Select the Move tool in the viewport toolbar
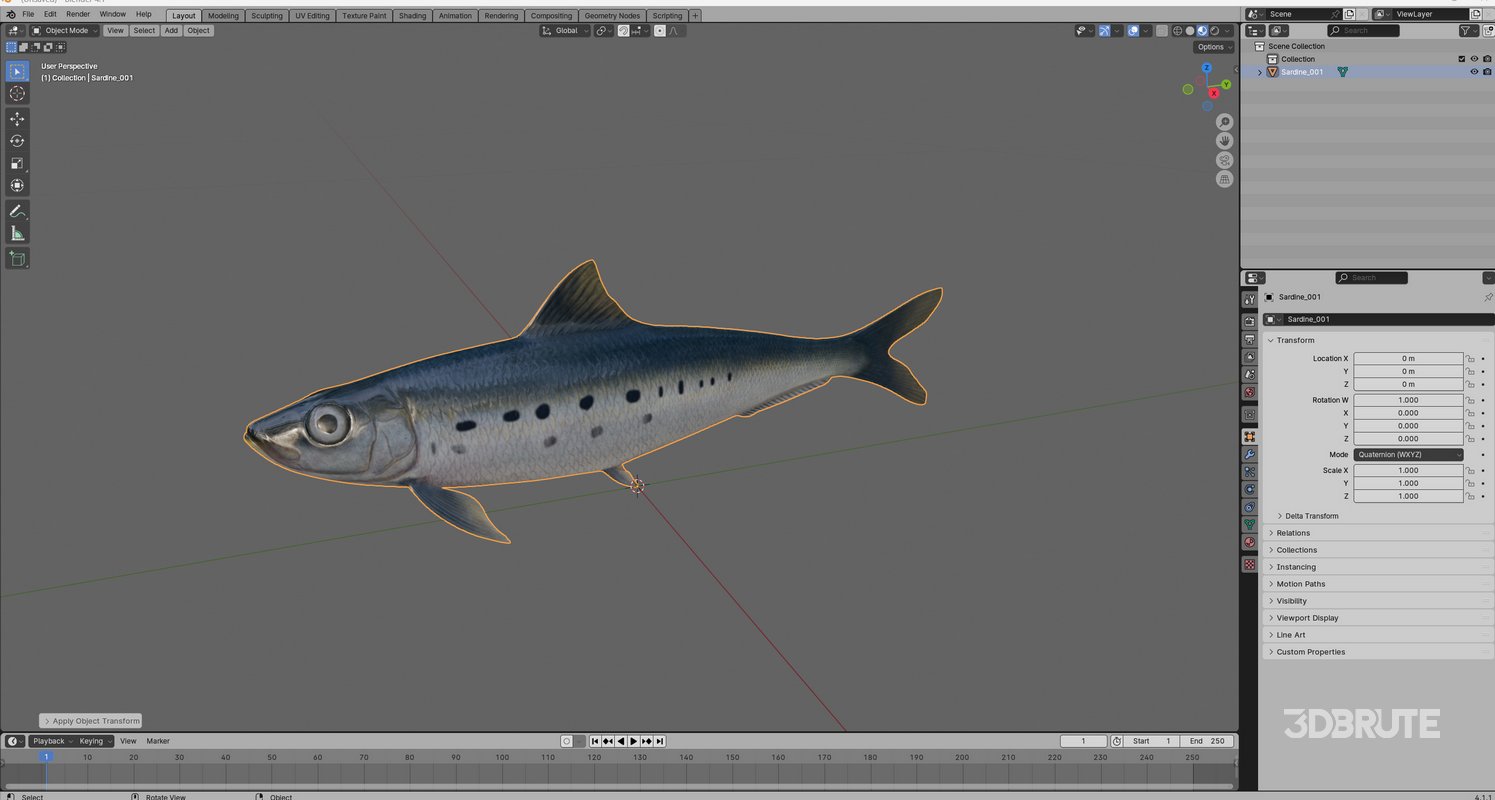Screen dimensions: 1495x800 tap(17, 118)
